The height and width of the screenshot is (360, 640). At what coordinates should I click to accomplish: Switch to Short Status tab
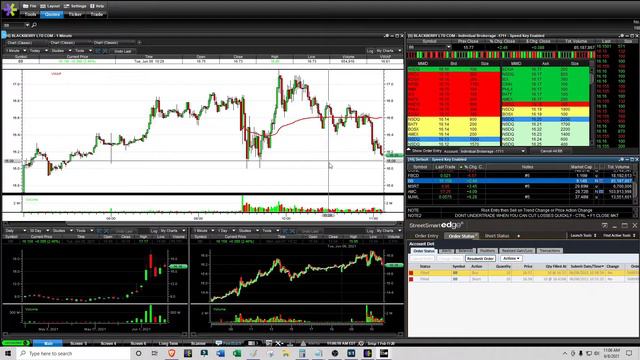497,236
